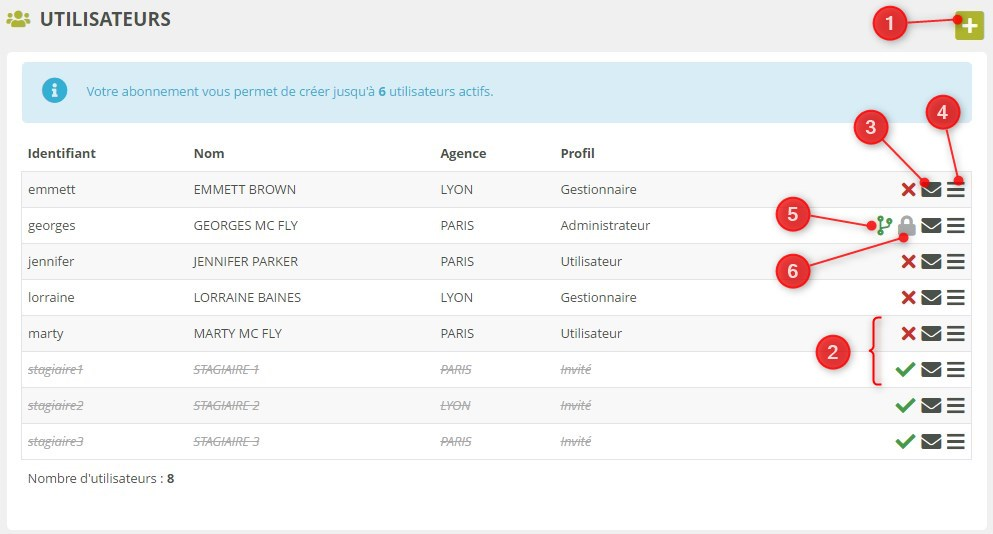Sort by the Identifiant column header

(62, 154)
